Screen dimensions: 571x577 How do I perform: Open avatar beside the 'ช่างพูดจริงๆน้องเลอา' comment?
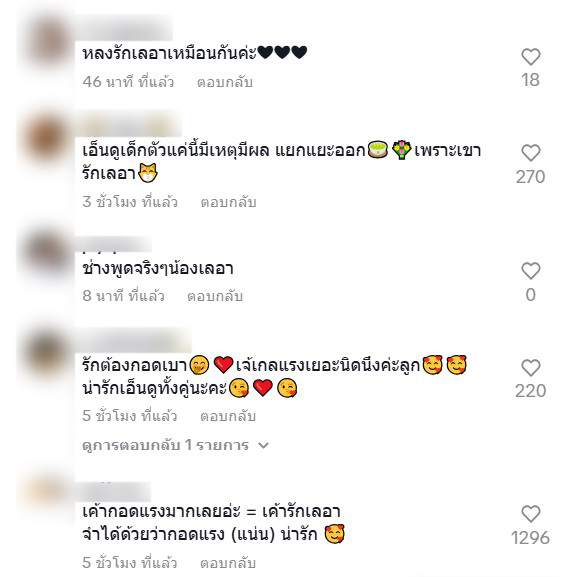tap(47, 254)
